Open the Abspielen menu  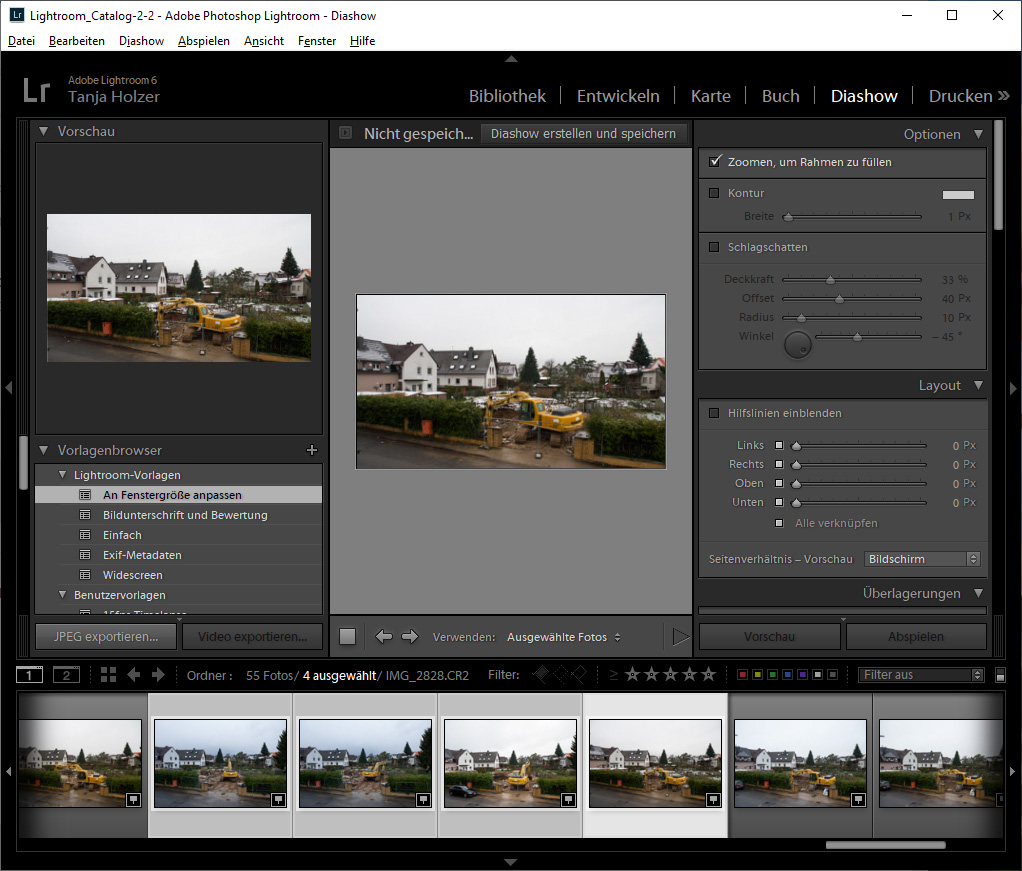[203, 41]
